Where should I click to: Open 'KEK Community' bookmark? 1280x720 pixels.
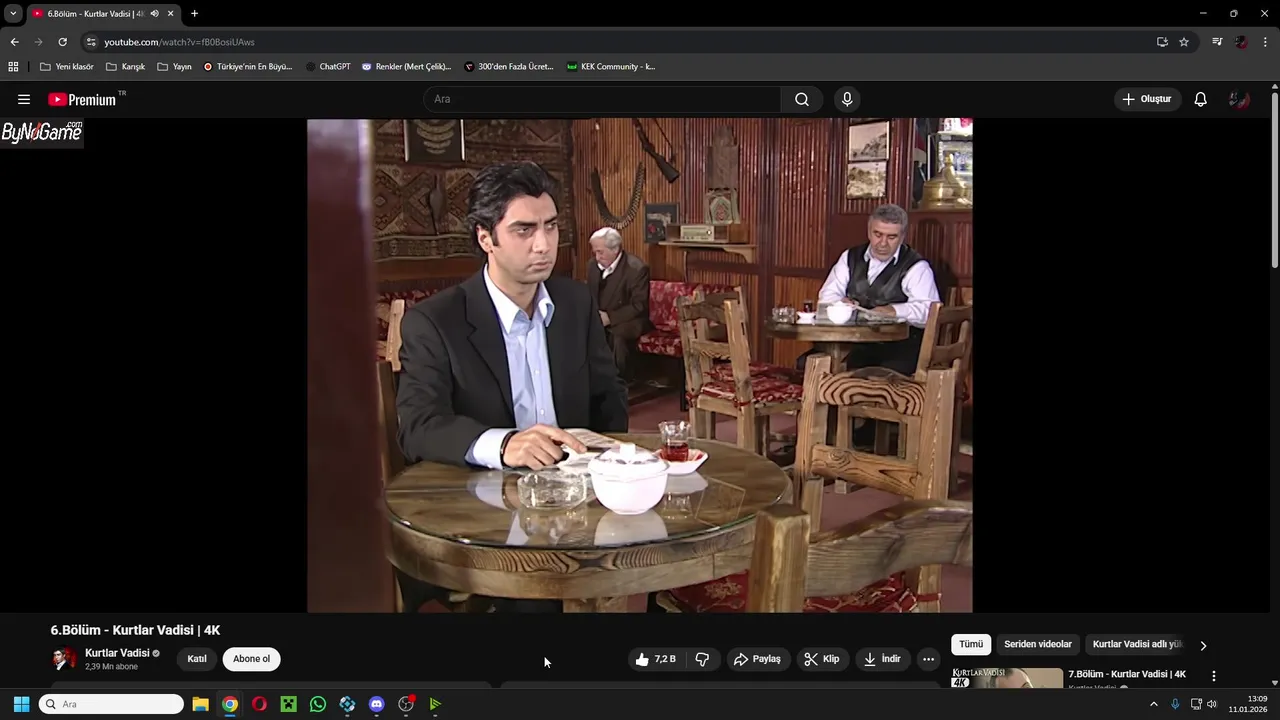pos(611,67)
